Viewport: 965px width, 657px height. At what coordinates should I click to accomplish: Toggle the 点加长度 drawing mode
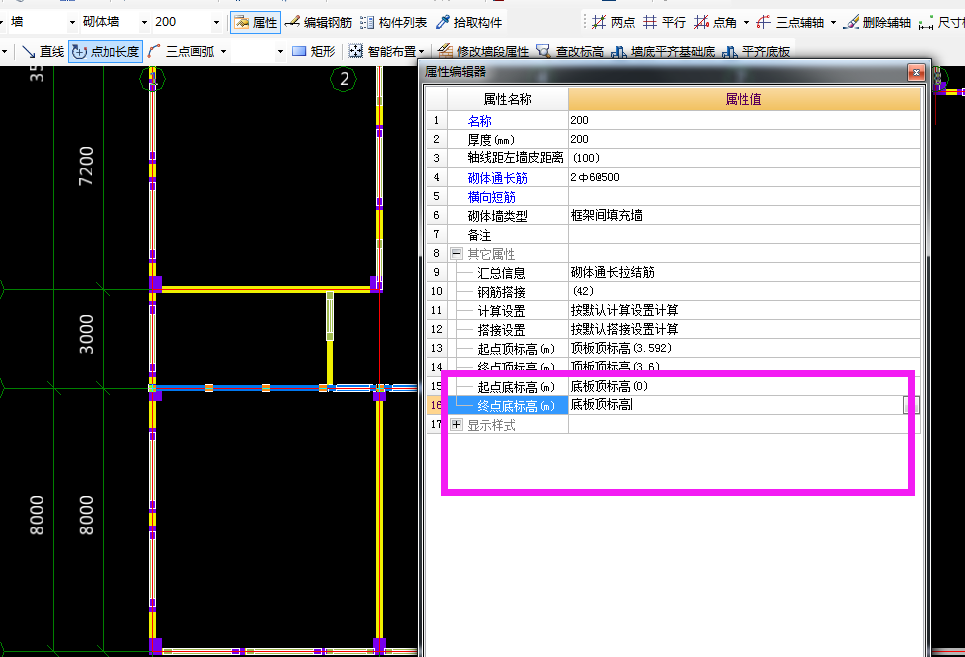[x=106, y=52]
